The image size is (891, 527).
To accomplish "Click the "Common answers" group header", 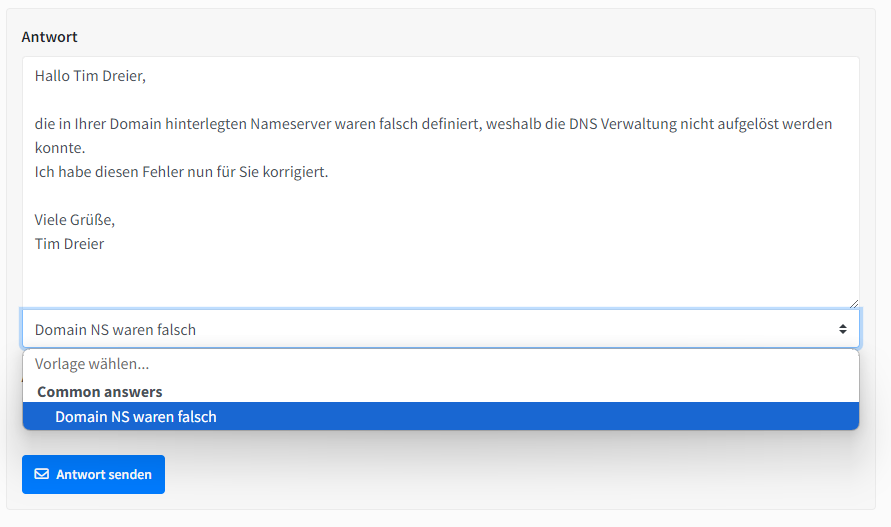I will coord(100,392).
